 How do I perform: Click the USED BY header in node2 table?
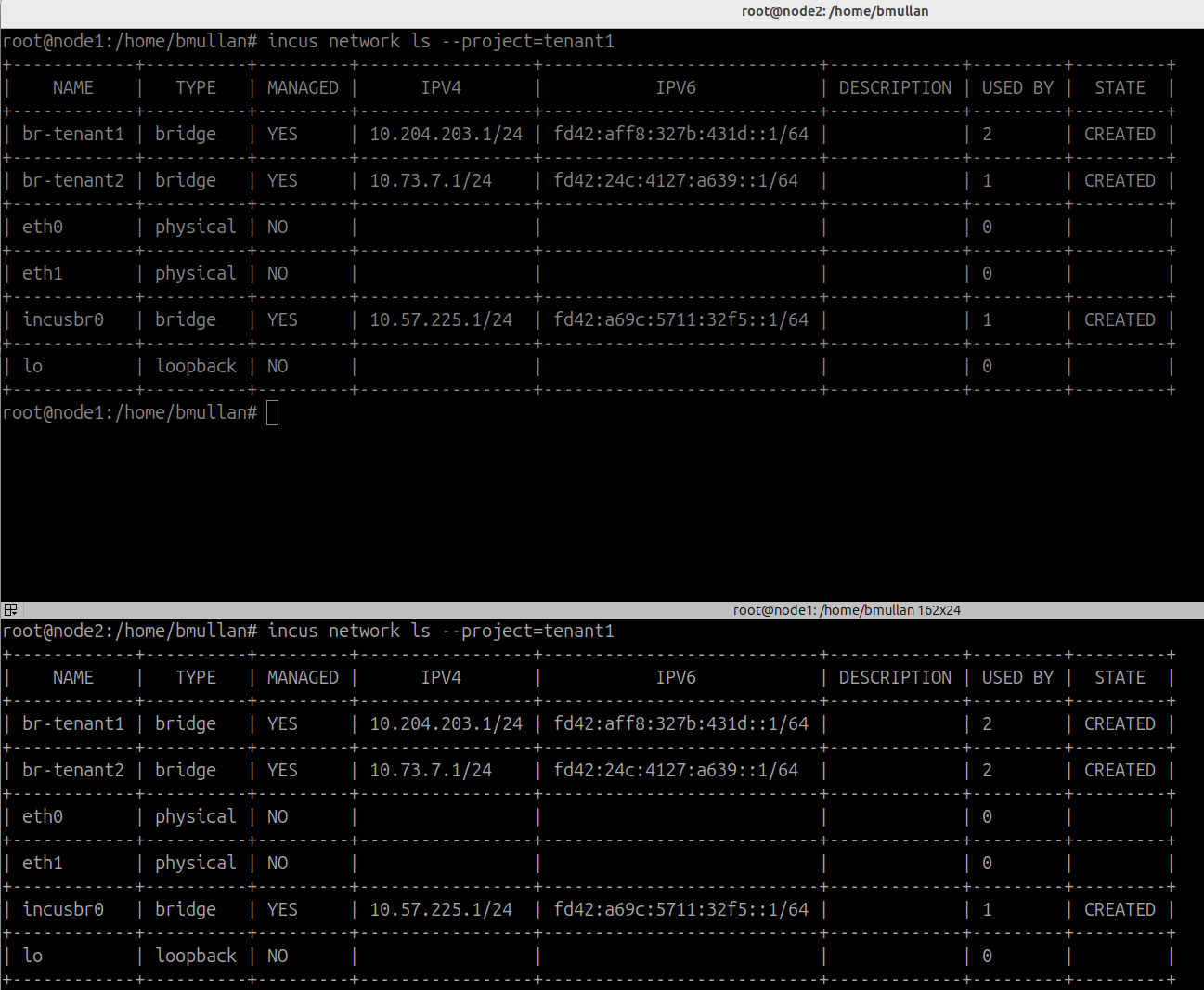(1017, 677)
